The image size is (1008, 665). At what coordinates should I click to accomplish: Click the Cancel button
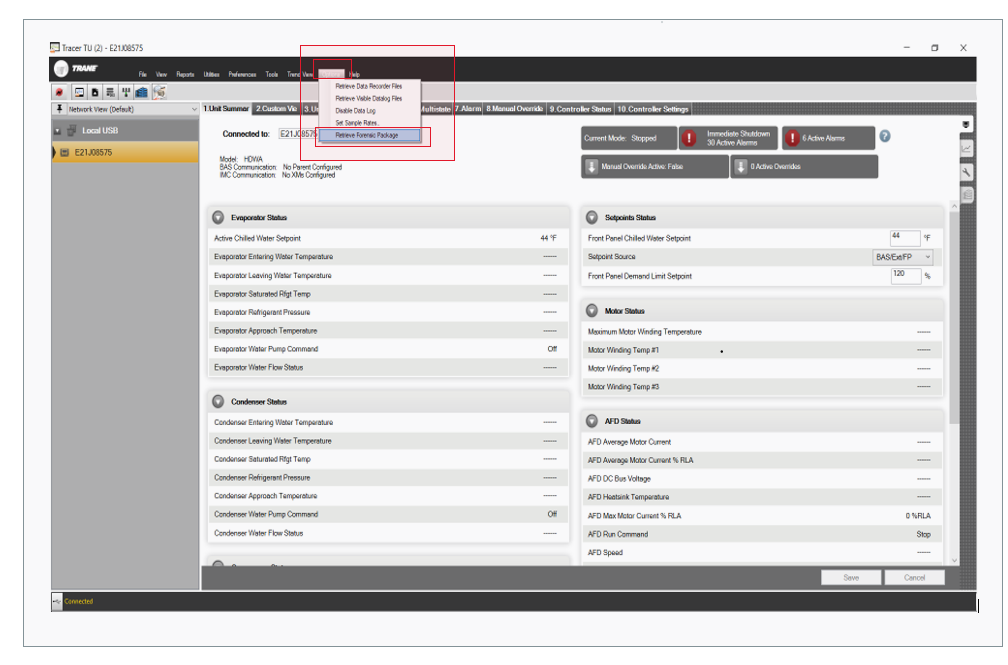(914, 578)
